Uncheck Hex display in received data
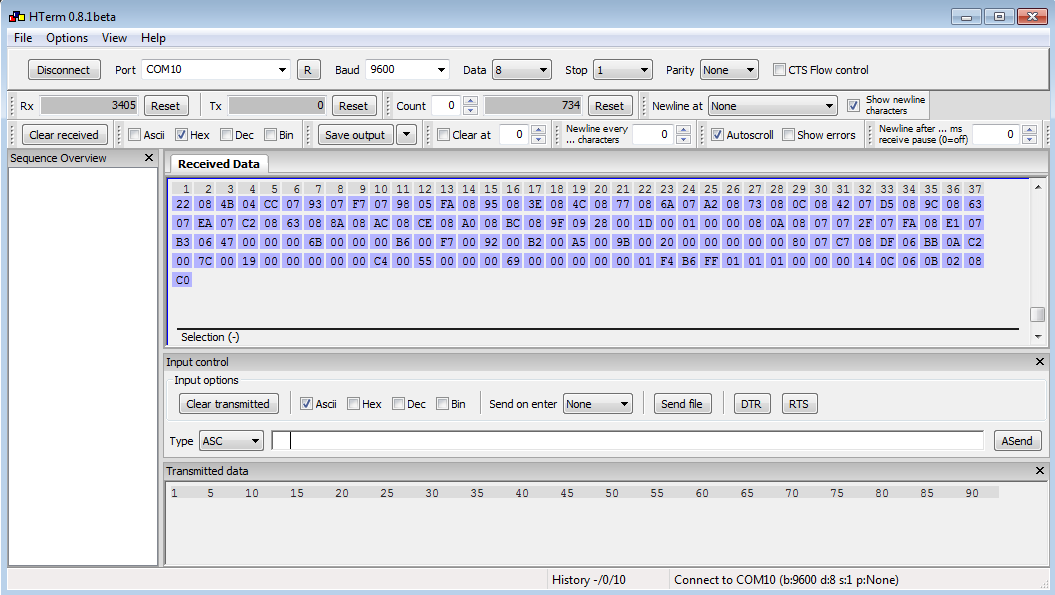This screenshot has height=595, width=1055. 182,135
